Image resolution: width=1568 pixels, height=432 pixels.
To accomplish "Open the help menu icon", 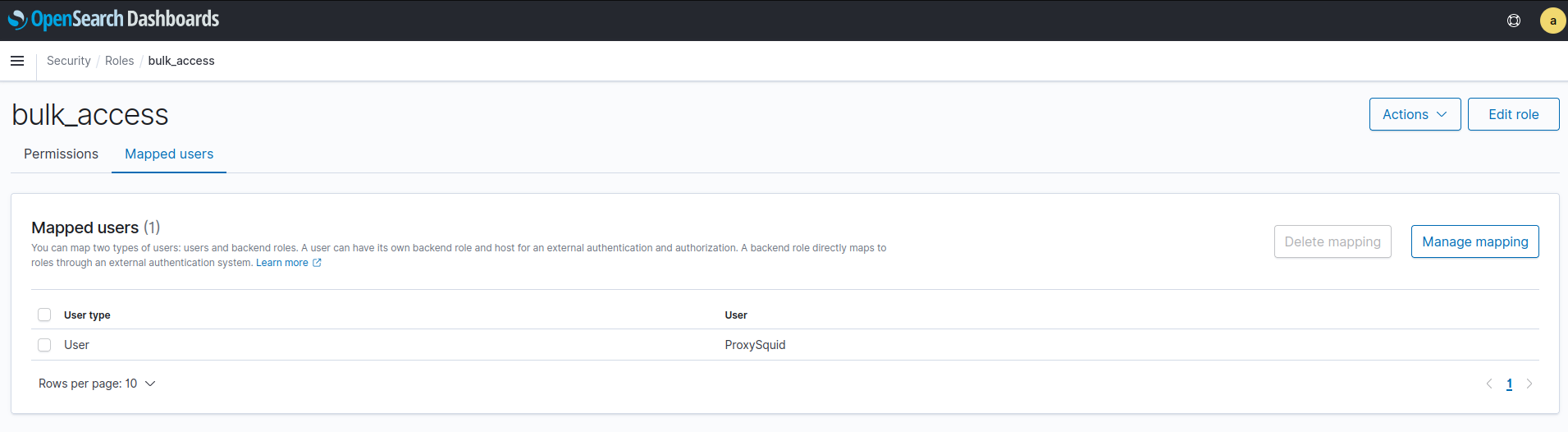I will click(1514, 21).
